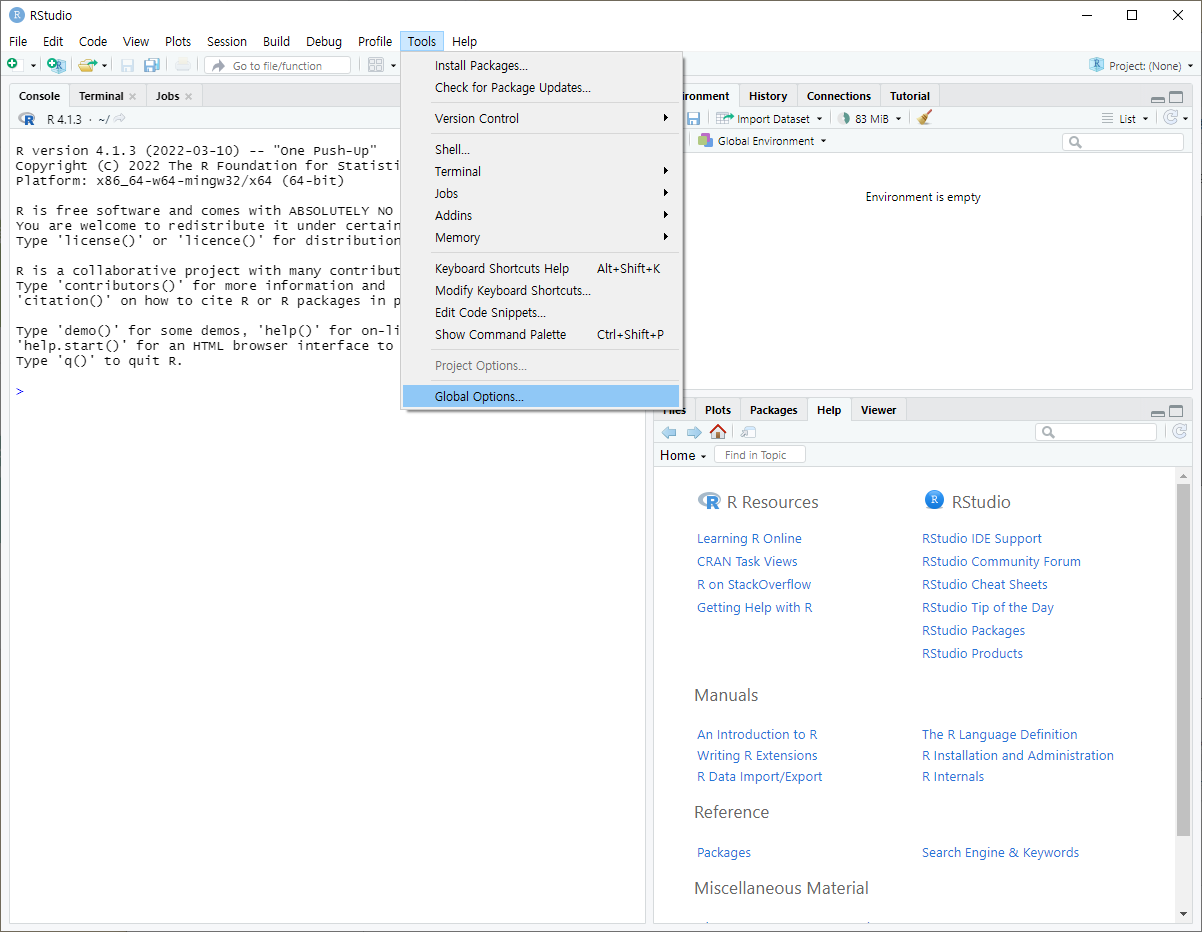Open the New File dropdown arrow
1202x932 pixels.
coord(32,66)
